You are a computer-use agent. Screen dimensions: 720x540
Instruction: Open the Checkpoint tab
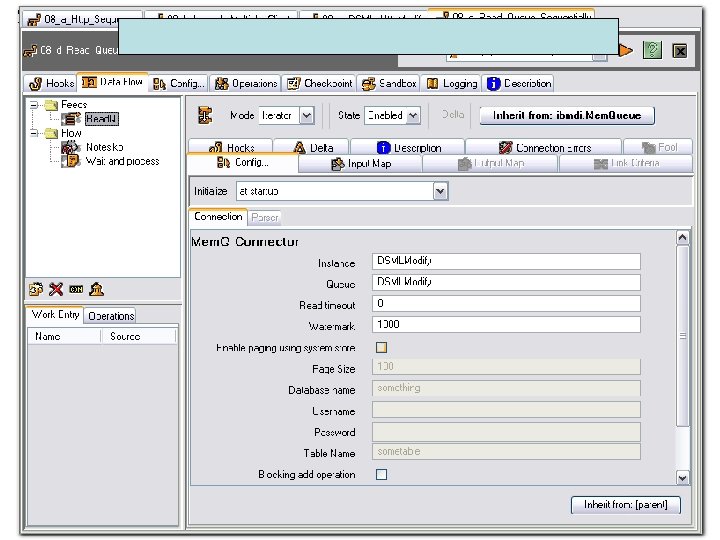[319, 83]
